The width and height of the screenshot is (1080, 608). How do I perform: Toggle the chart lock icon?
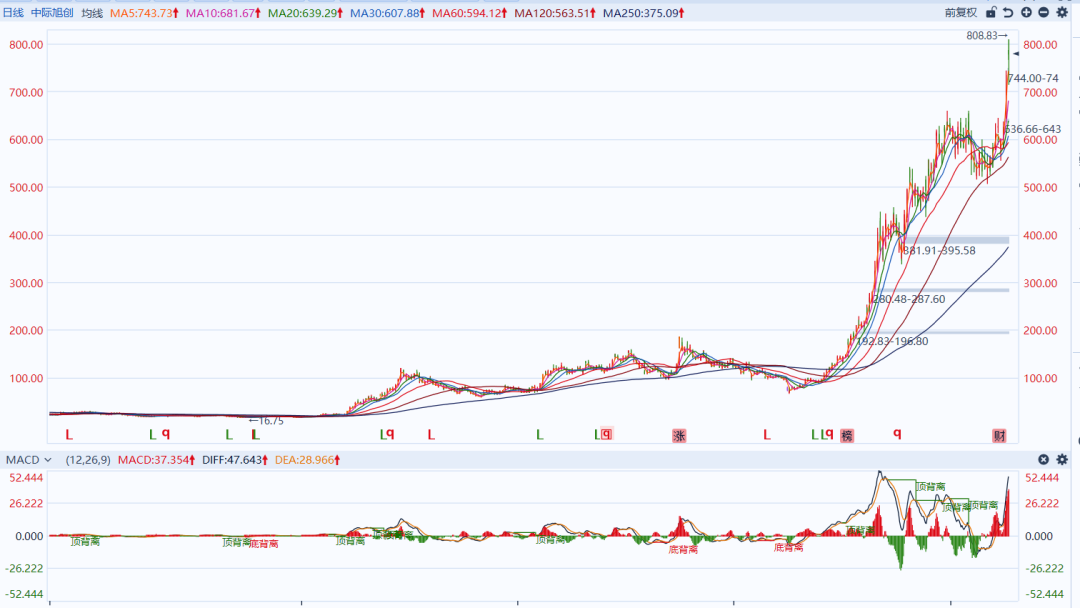point(991,13)
